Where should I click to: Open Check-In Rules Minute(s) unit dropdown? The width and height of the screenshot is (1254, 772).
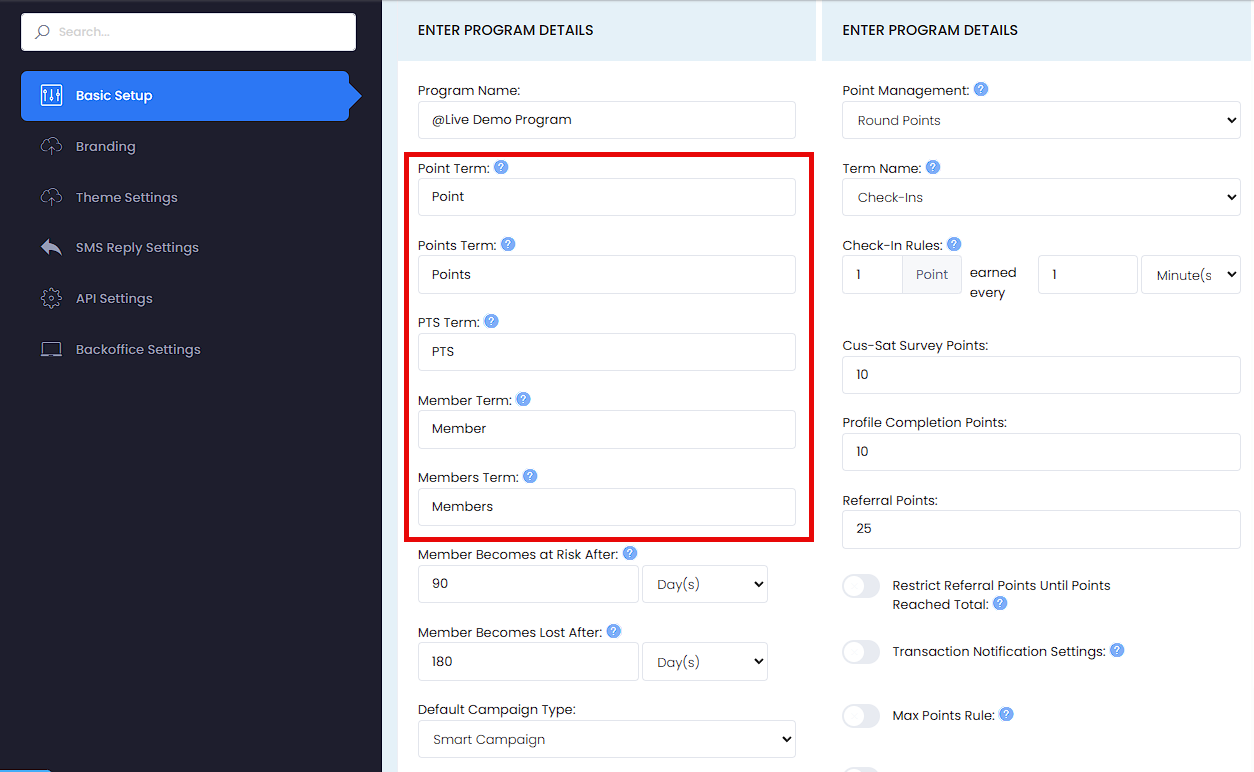1191,275
